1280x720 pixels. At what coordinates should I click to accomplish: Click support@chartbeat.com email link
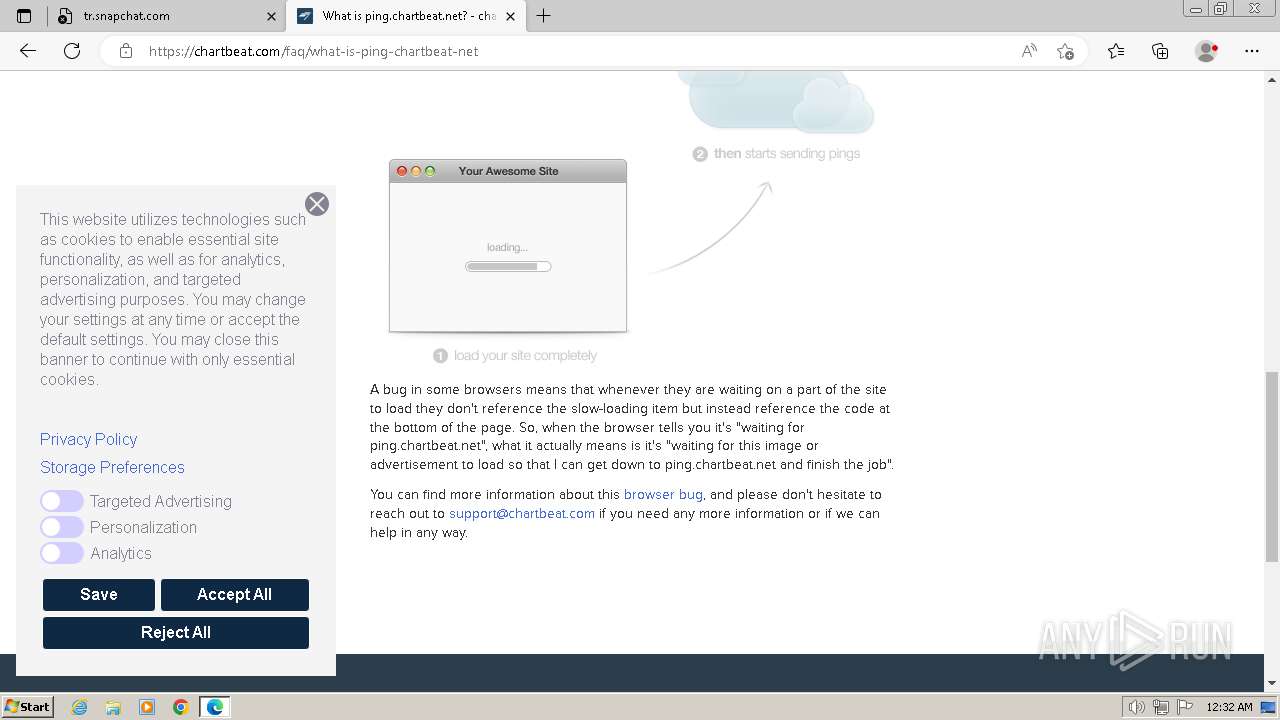(522, 513)
